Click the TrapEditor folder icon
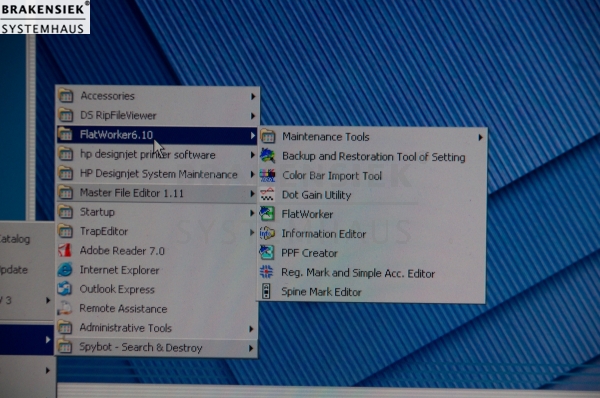This screenshot has height=398, width=600. [x=66, y=231]
